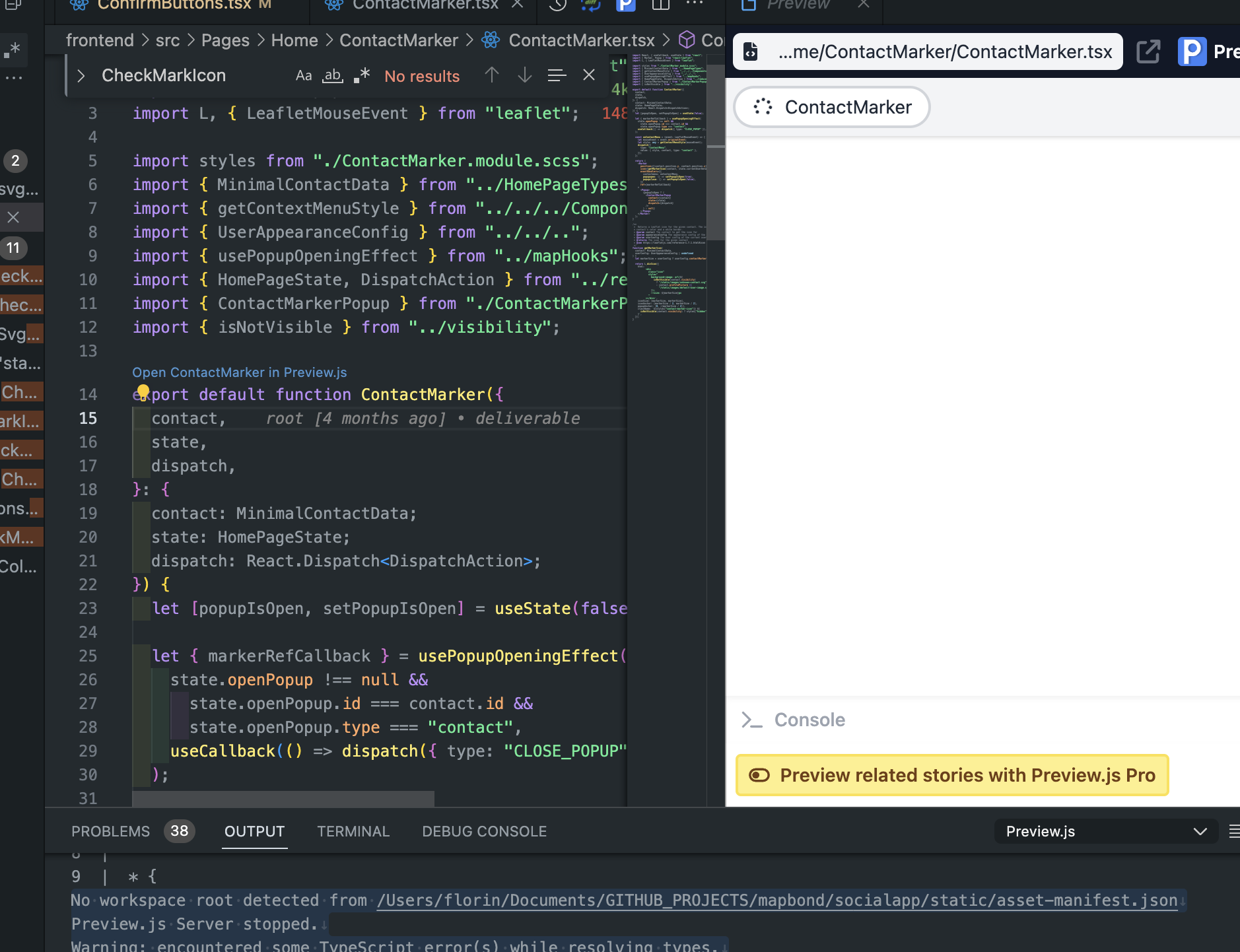Screen dimensions: 1240x952
Task: Expand the find widget replace chevron
Action: 81,75
